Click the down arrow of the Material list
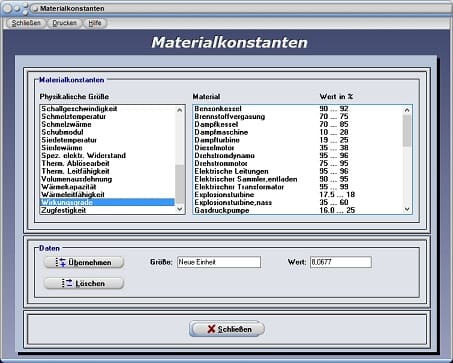The width and height of the screenshot is (453, 363). pyautogui.click(x=407, y=209)
